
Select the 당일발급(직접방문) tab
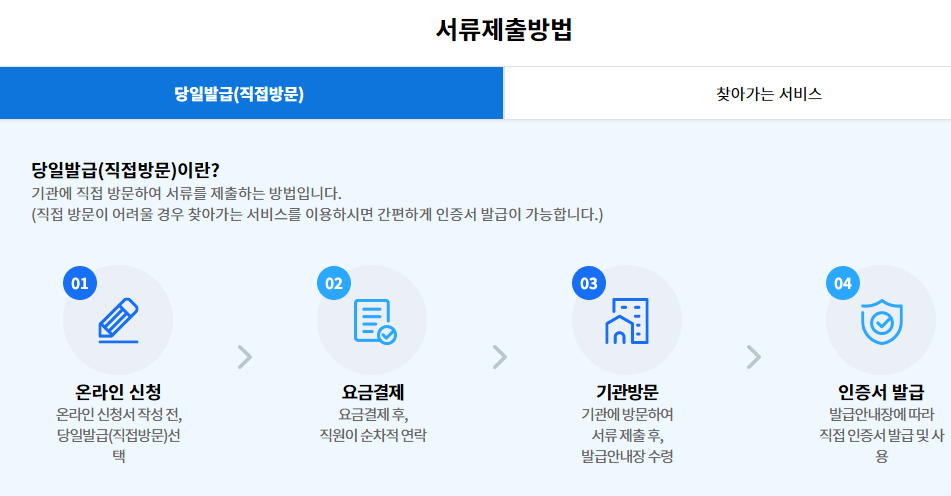251,93
